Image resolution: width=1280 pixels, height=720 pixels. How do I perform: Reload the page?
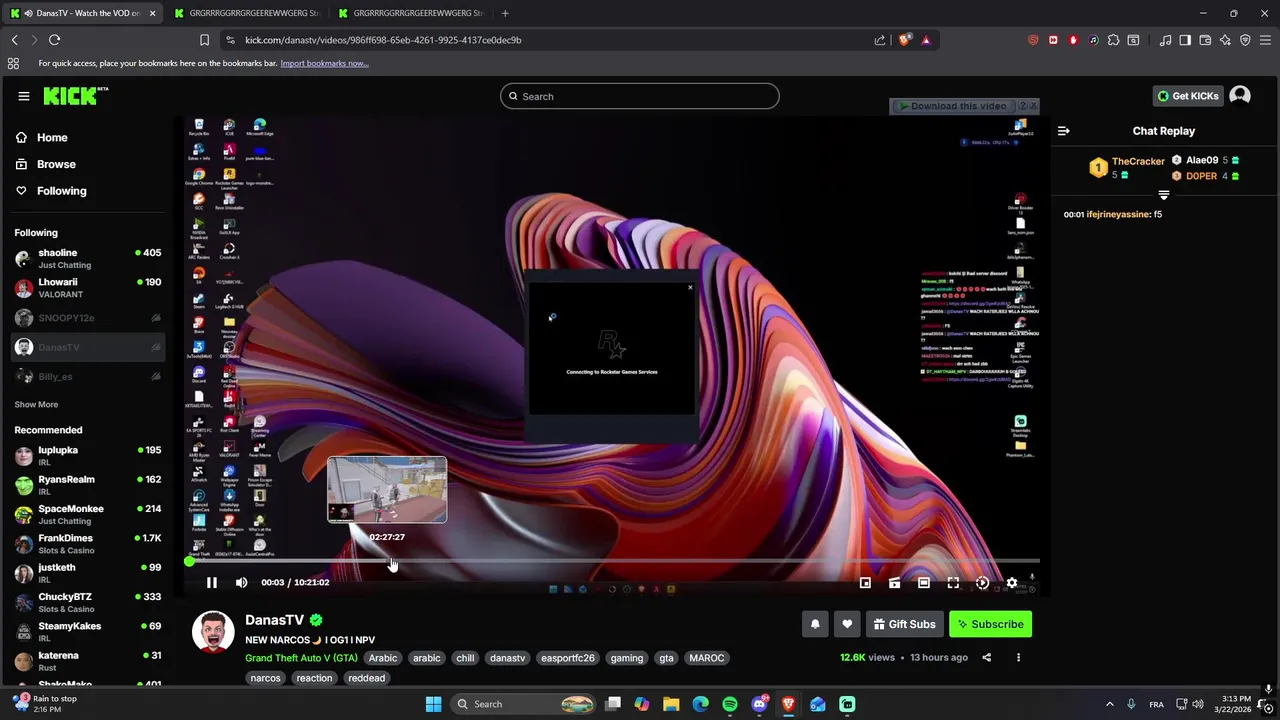pyautogui.click(x=54, y=40)
